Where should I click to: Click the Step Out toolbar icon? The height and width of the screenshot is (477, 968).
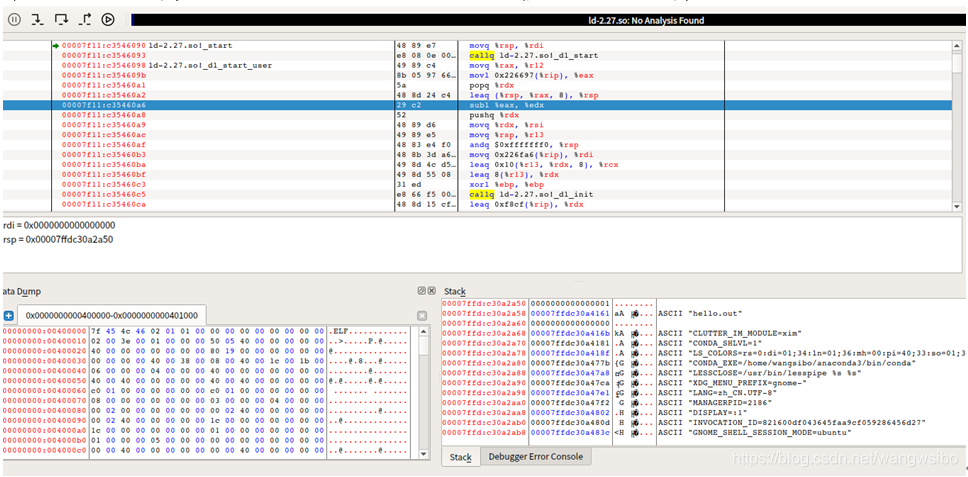85,20
